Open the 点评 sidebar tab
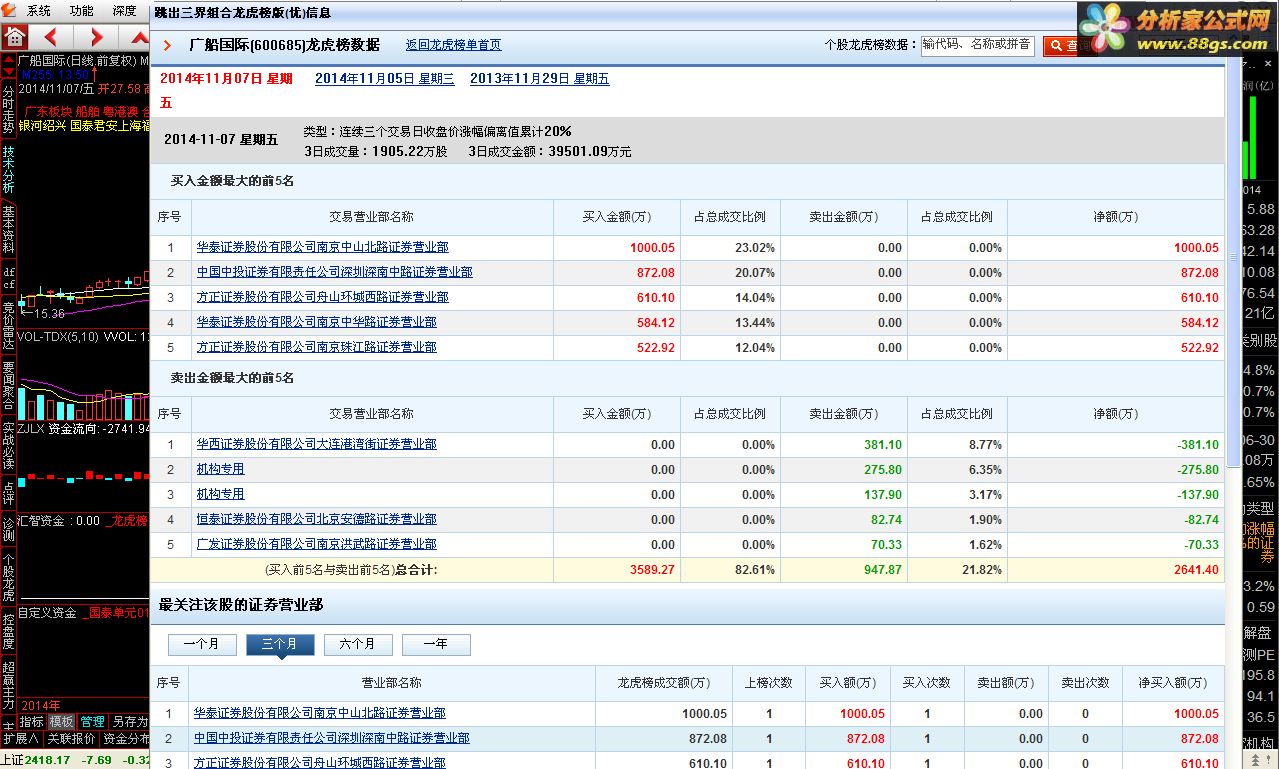The height and width of the screenshot is (769, 1279). click(8, 493)
